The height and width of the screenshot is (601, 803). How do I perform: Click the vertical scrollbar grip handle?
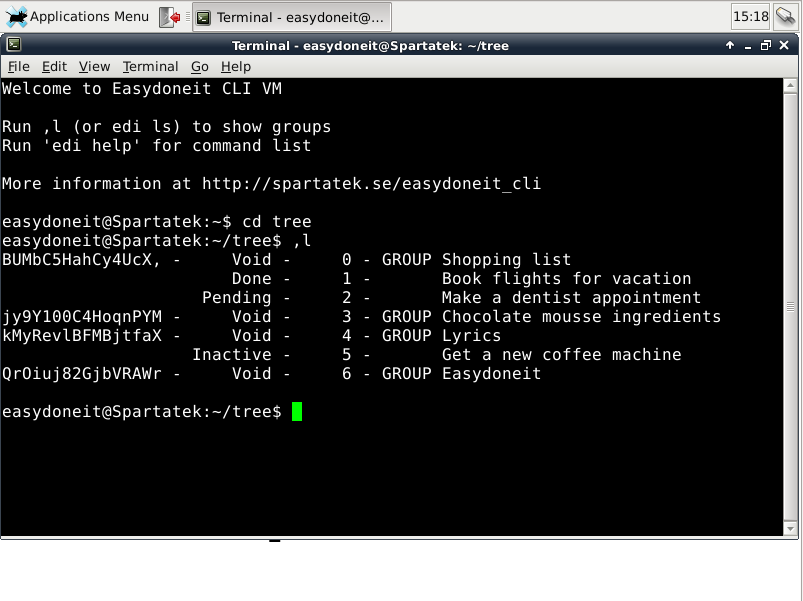coord(790,307)
